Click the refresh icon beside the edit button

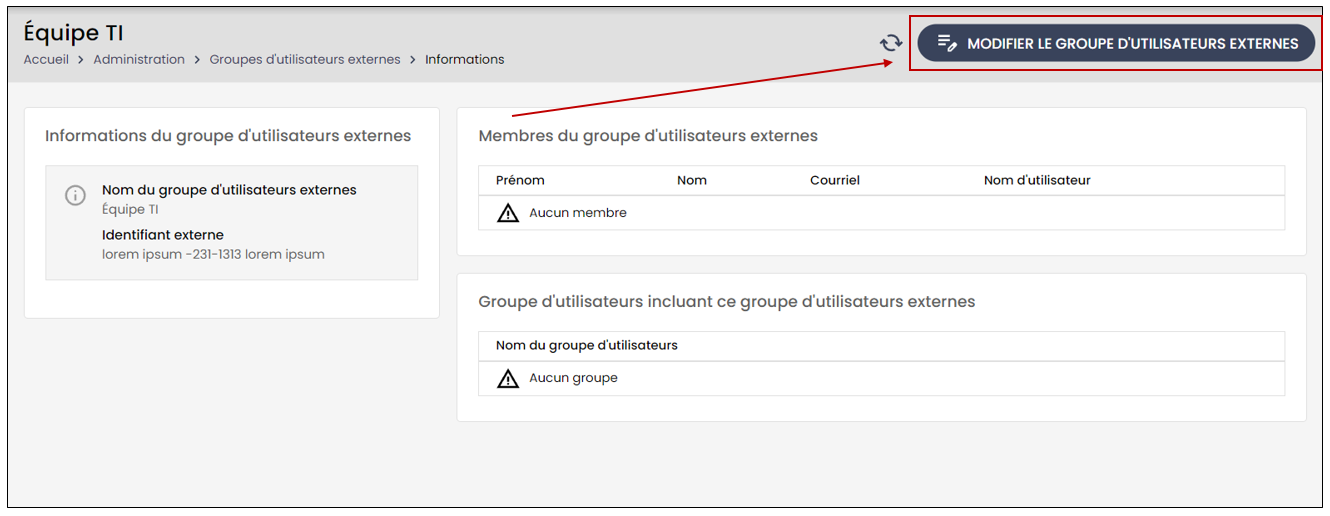pos(891,43)
